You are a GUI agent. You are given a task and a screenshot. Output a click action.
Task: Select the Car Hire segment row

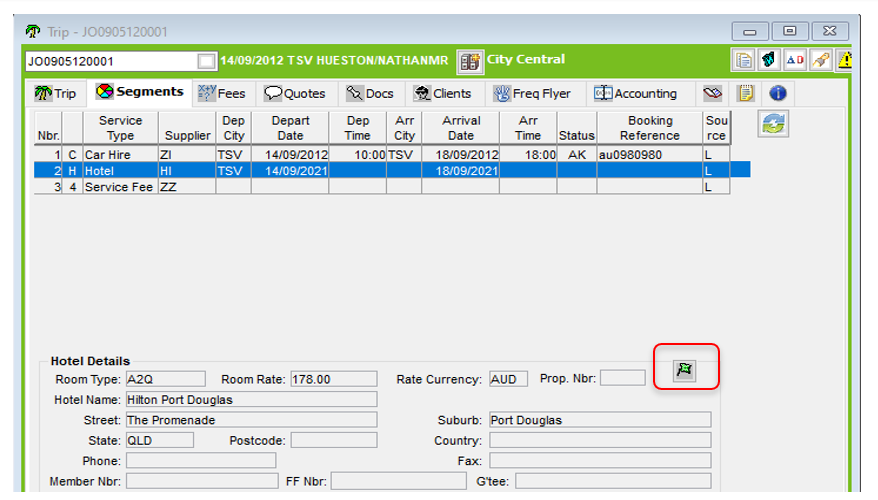point(120,155)
